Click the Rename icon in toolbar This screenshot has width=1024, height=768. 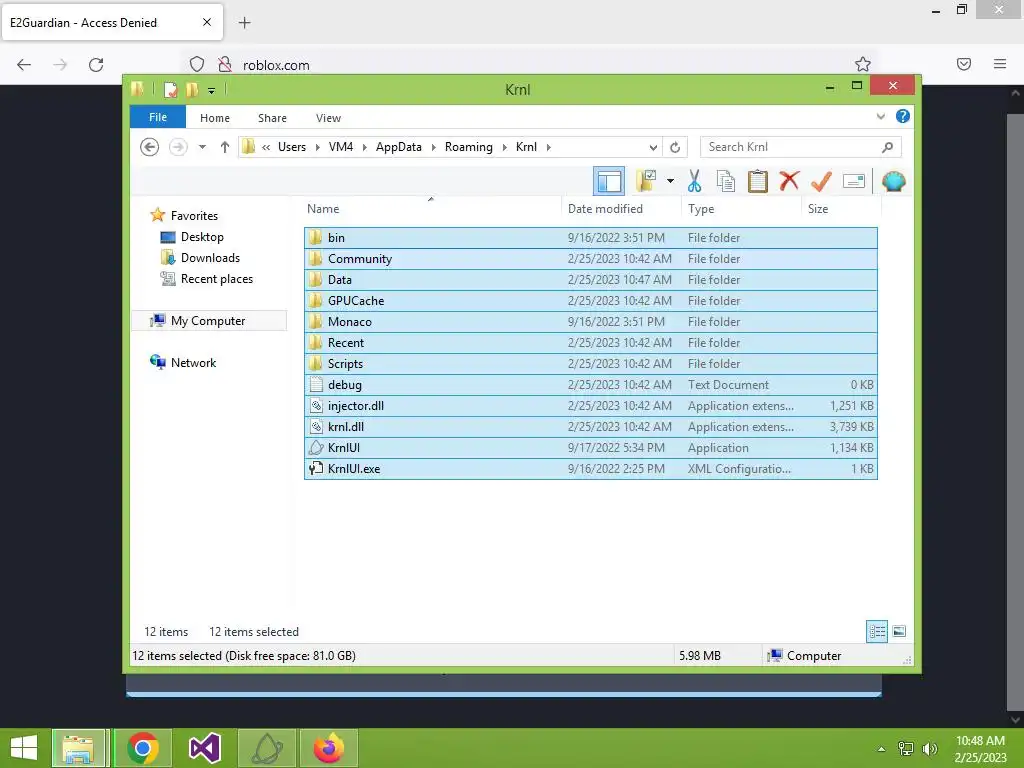(854, 181)
